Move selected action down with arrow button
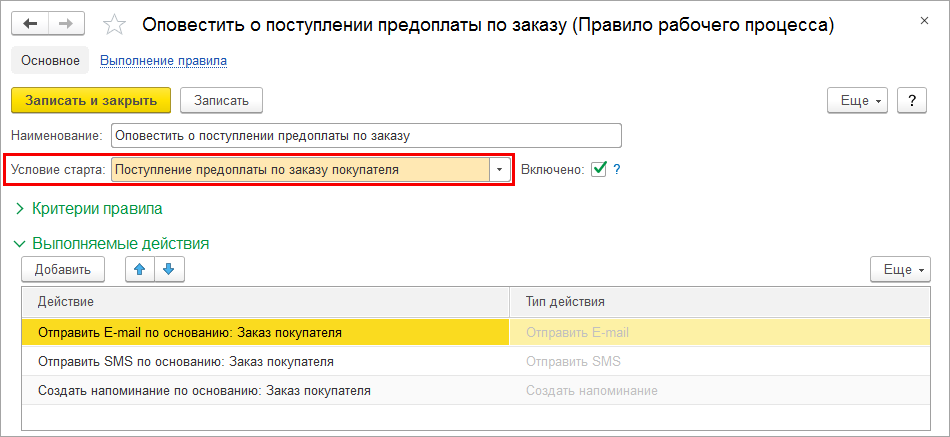 click(168, 269)
